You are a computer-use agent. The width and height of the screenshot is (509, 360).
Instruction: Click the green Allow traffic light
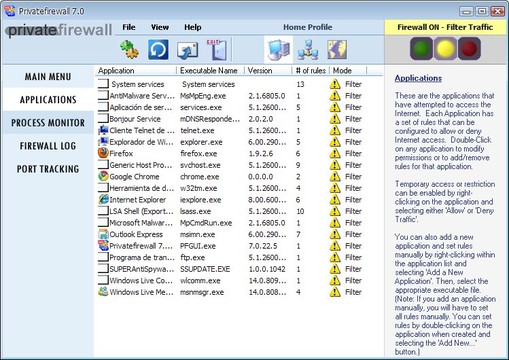click(421, 49)
